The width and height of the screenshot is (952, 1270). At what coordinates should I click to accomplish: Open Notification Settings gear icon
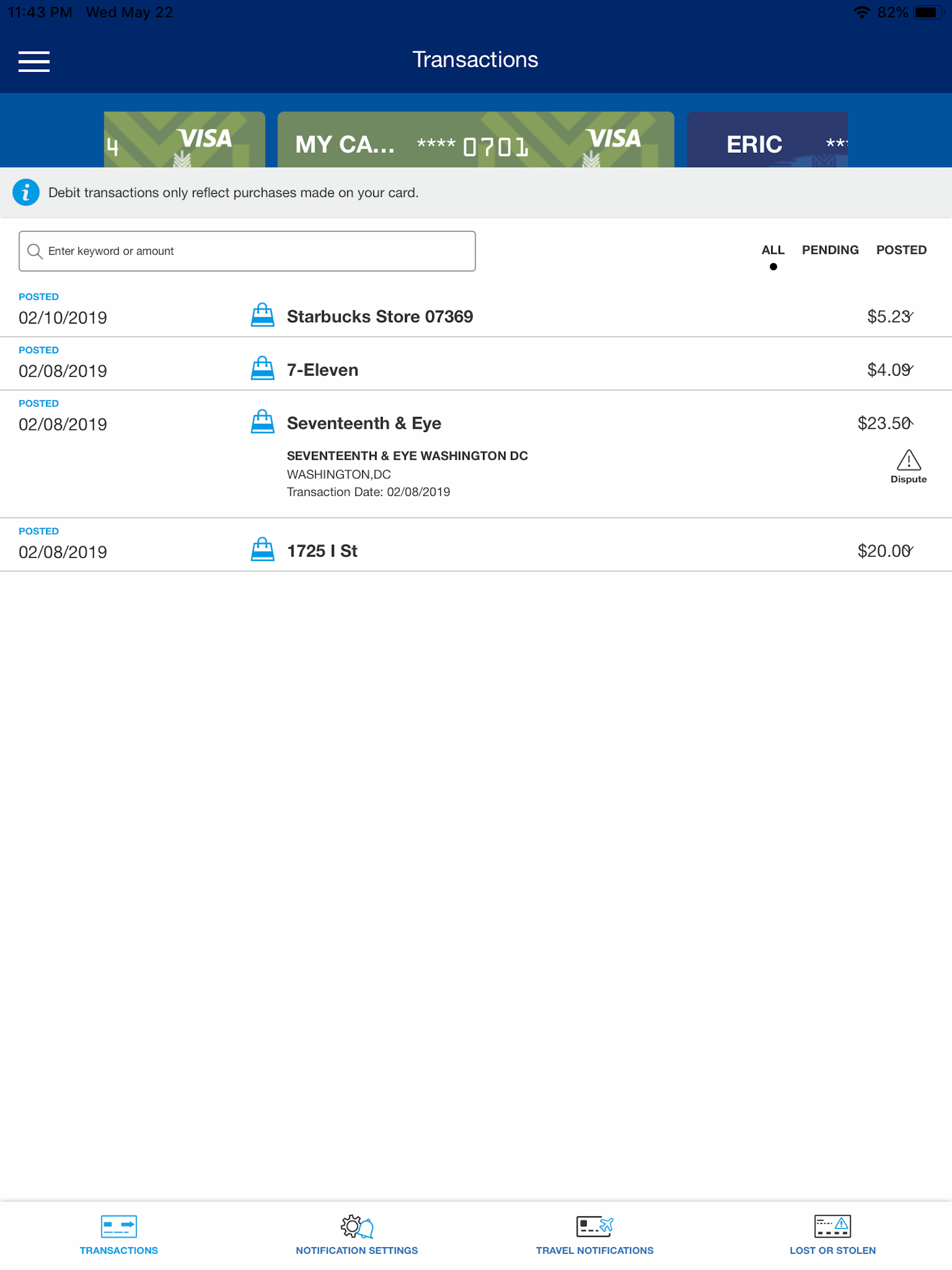tap(357, 1226)
